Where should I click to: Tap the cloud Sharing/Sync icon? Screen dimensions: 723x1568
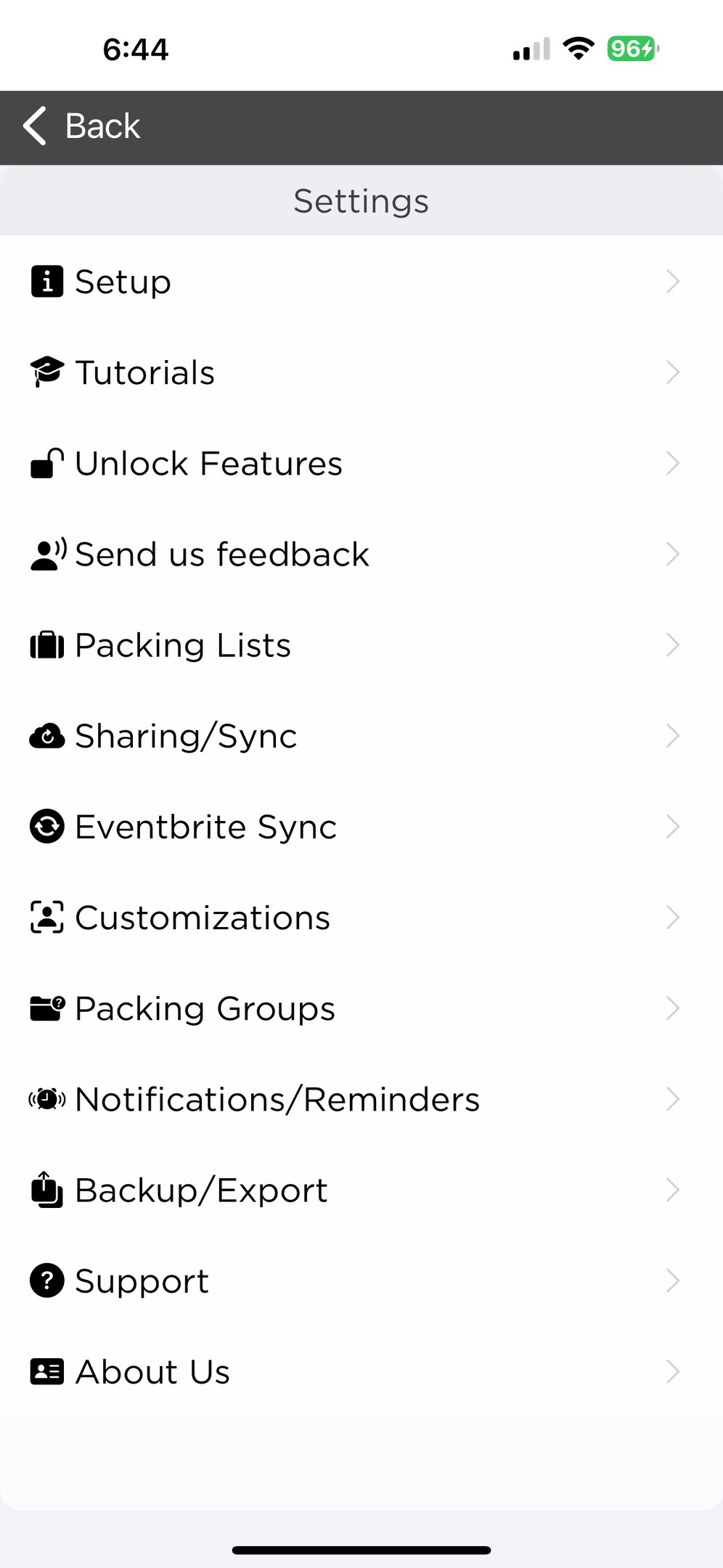click(x=47, y=735)
